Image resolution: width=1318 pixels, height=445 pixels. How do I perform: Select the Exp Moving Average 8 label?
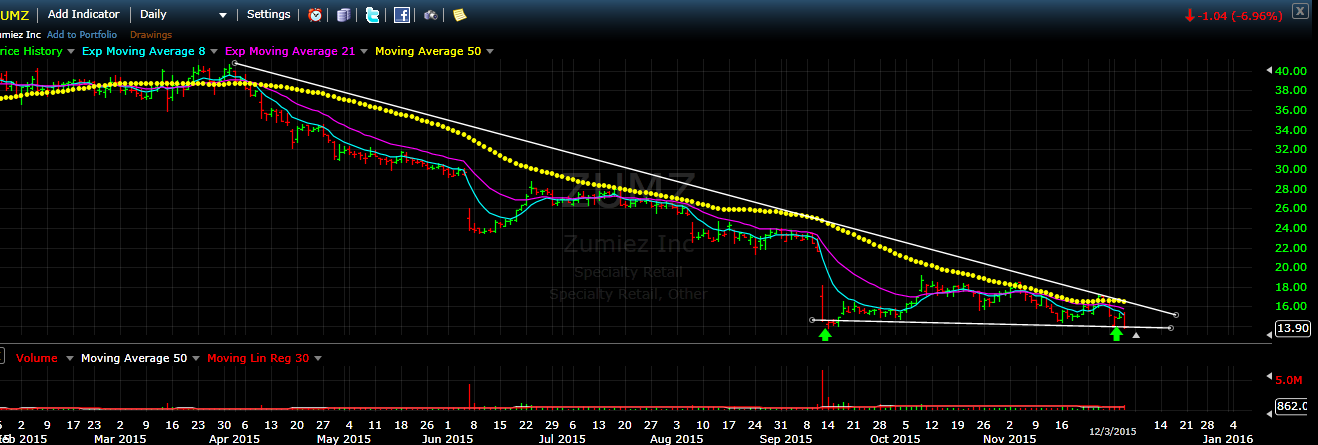pyautogui.click(x=145, y=51)
